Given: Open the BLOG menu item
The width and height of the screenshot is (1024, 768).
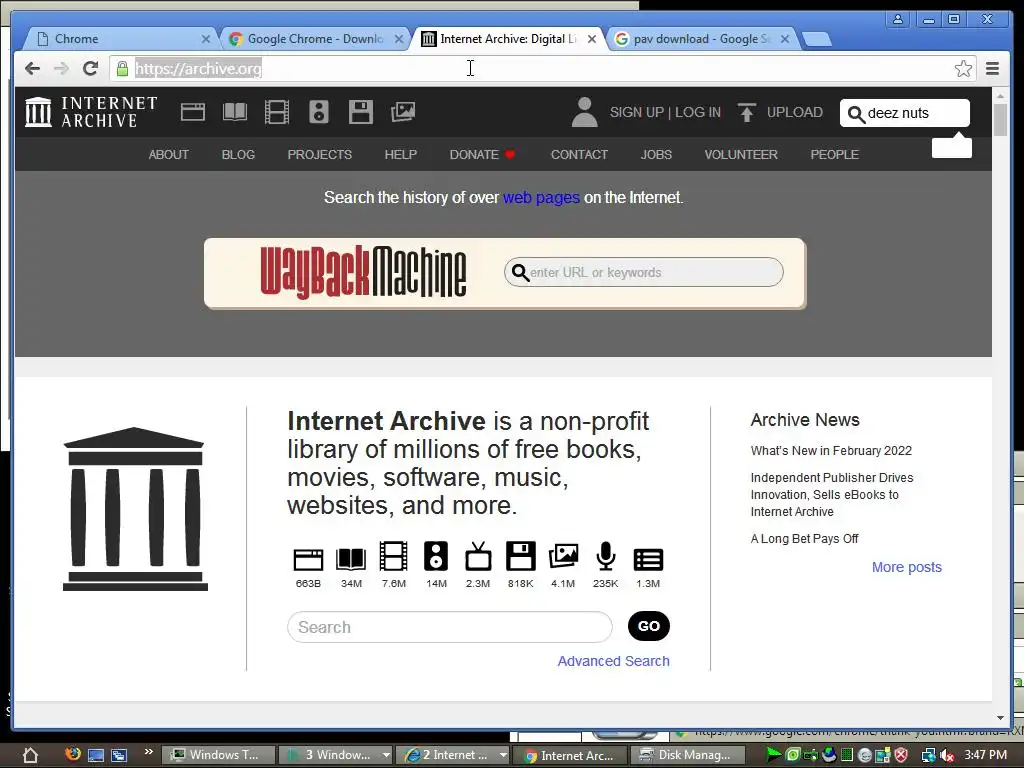Looking at the screenshot, I should (238, 155).
